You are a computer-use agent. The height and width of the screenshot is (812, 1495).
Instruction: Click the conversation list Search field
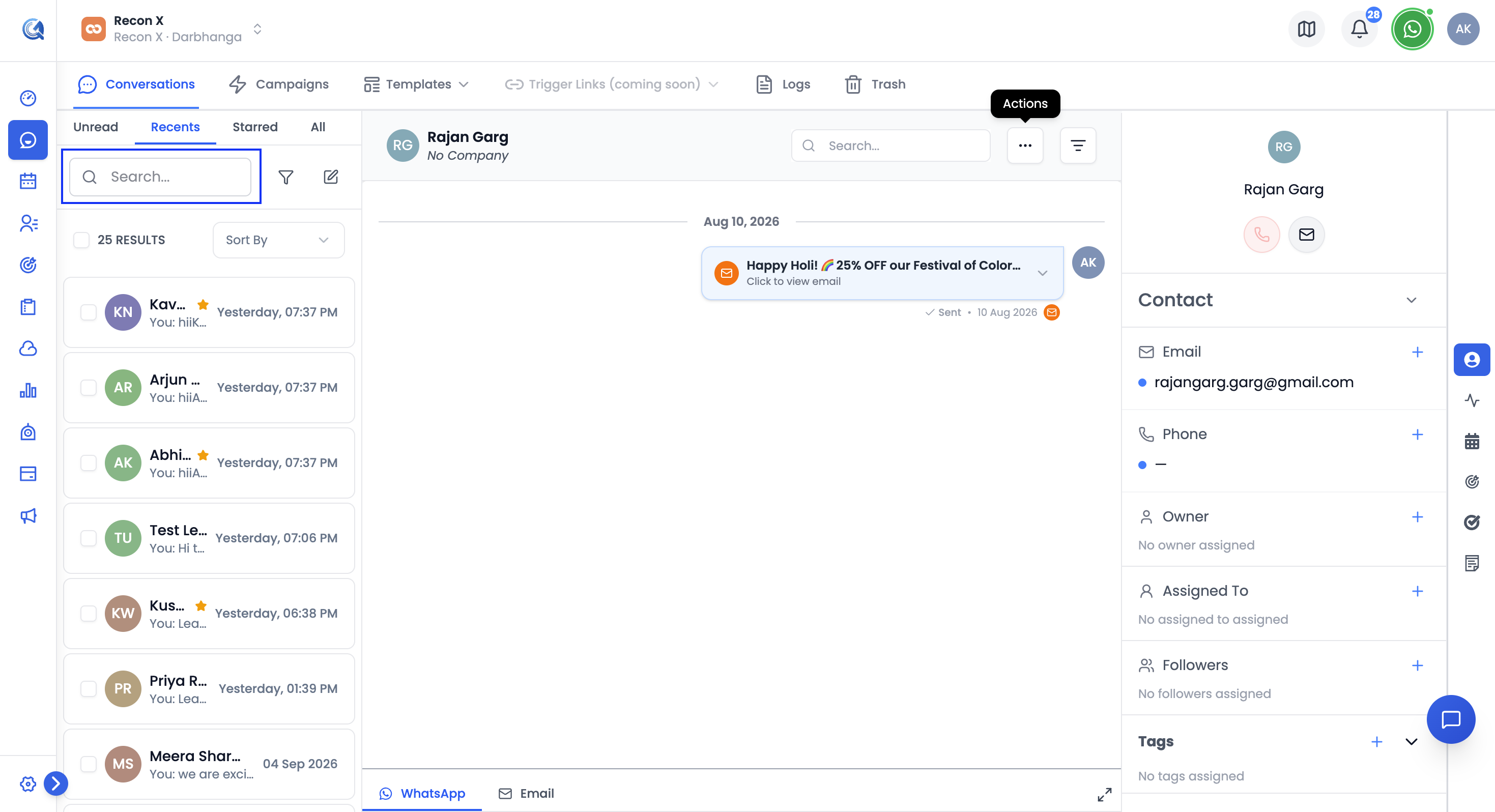[160, 177]
